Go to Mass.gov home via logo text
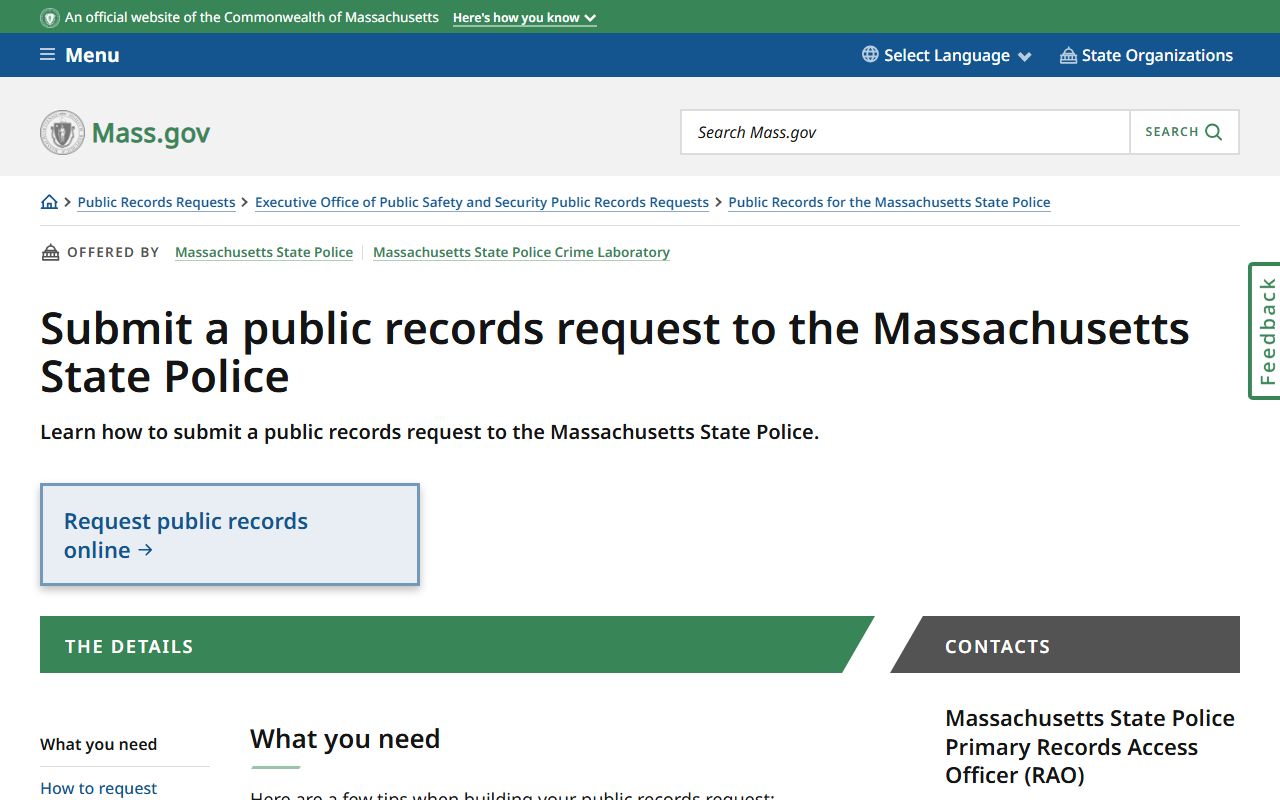The image size is (1280, 800). tap(151, 133)
